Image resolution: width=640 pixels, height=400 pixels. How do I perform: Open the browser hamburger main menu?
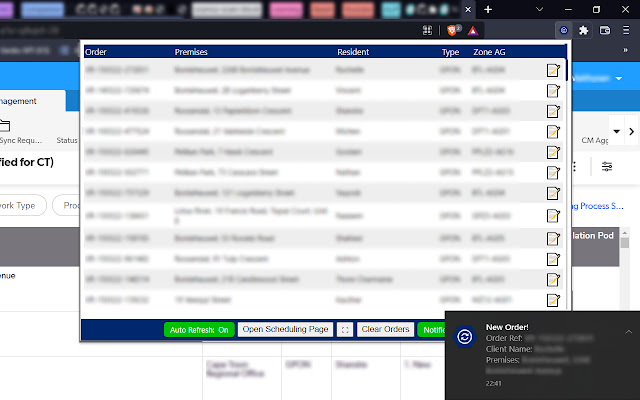click(x=626, y=30)
